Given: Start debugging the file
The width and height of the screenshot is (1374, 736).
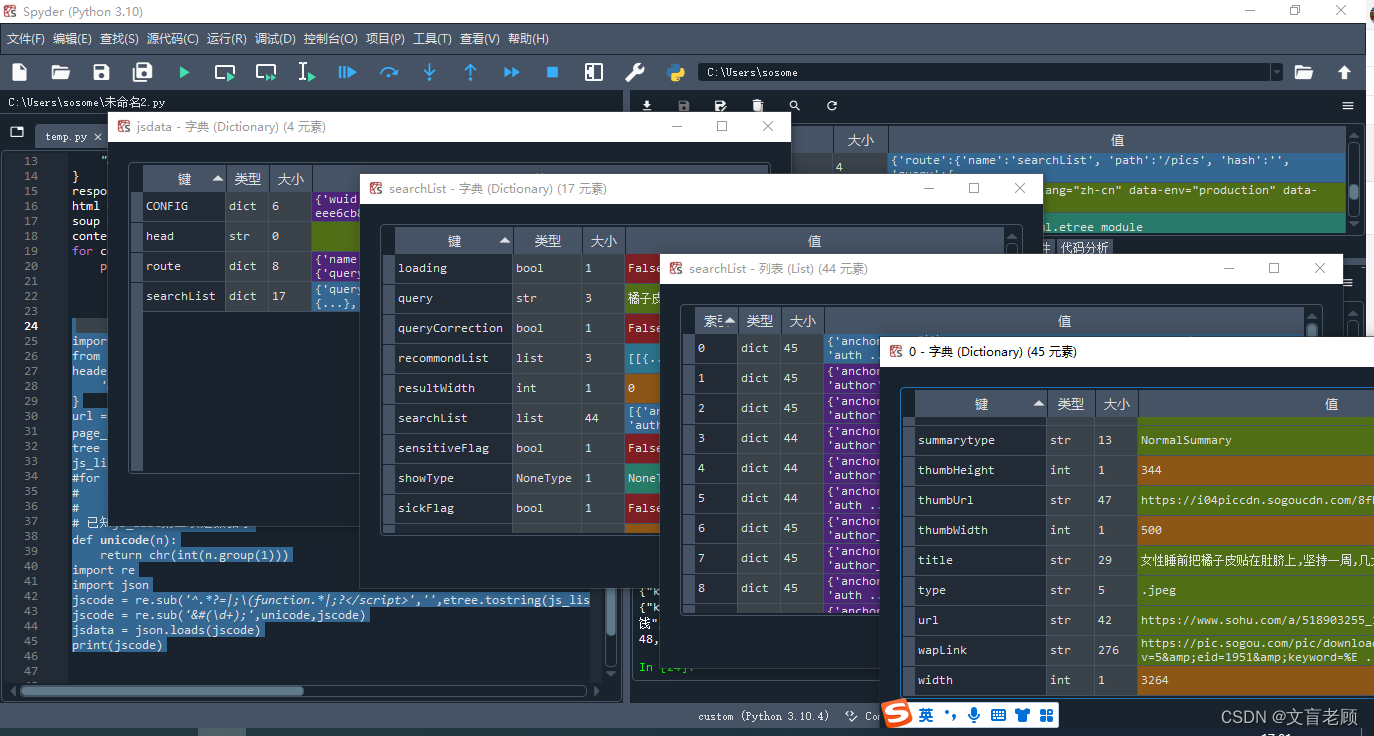Looking at the screenshot, I should pos(347,72).
